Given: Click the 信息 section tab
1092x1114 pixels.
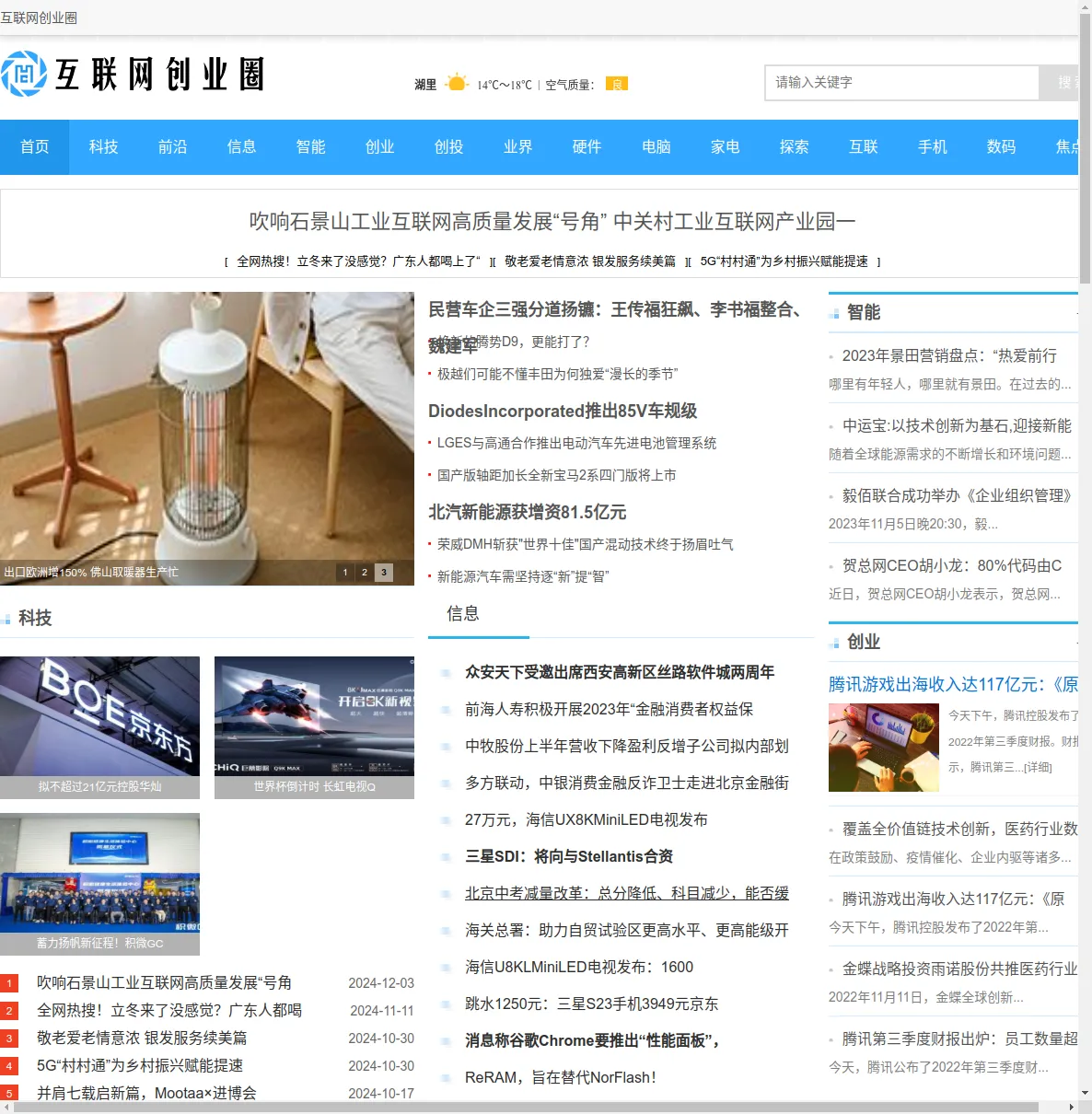Looking at the screenshot, I should tap(463, 614).
